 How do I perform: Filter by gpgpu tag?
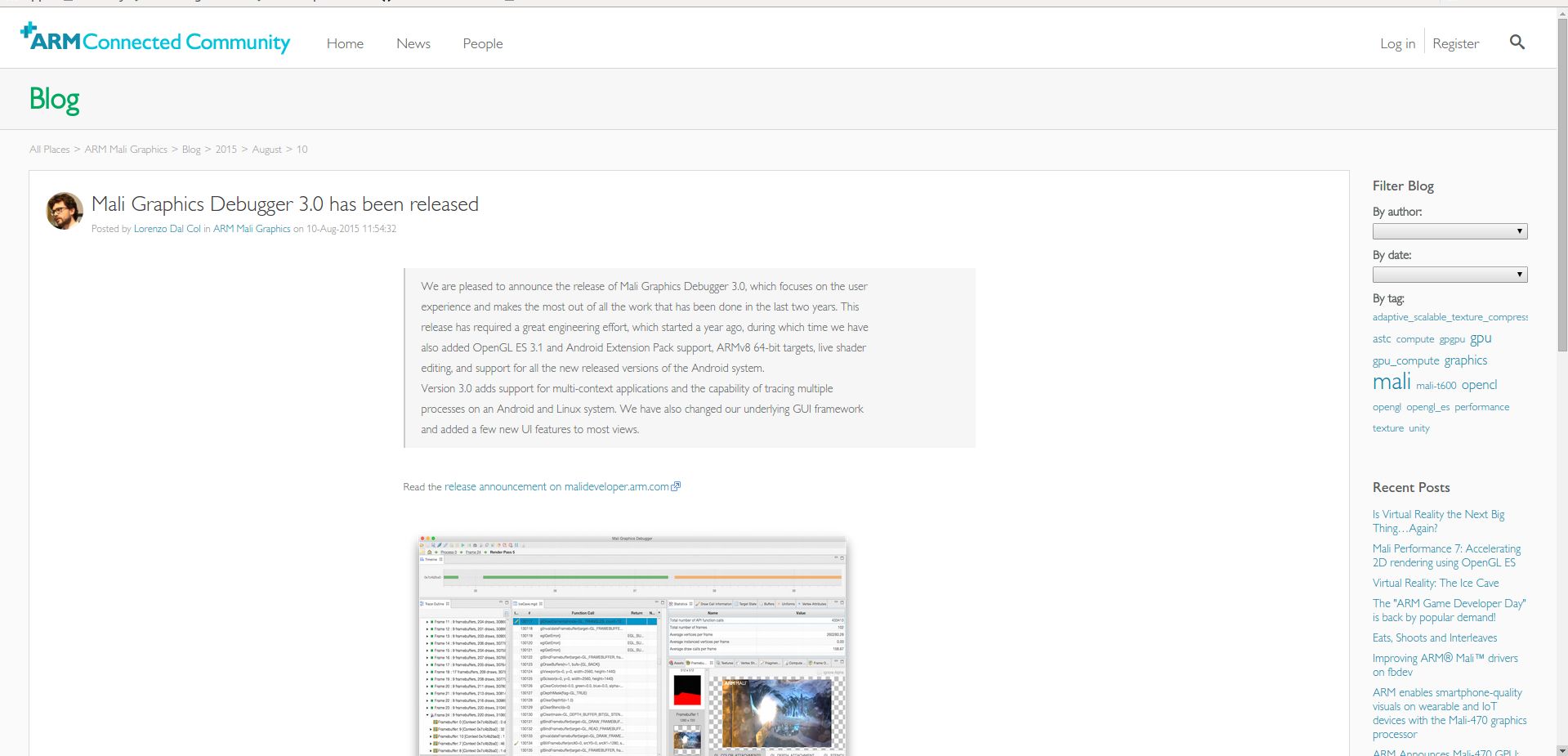1452,339
